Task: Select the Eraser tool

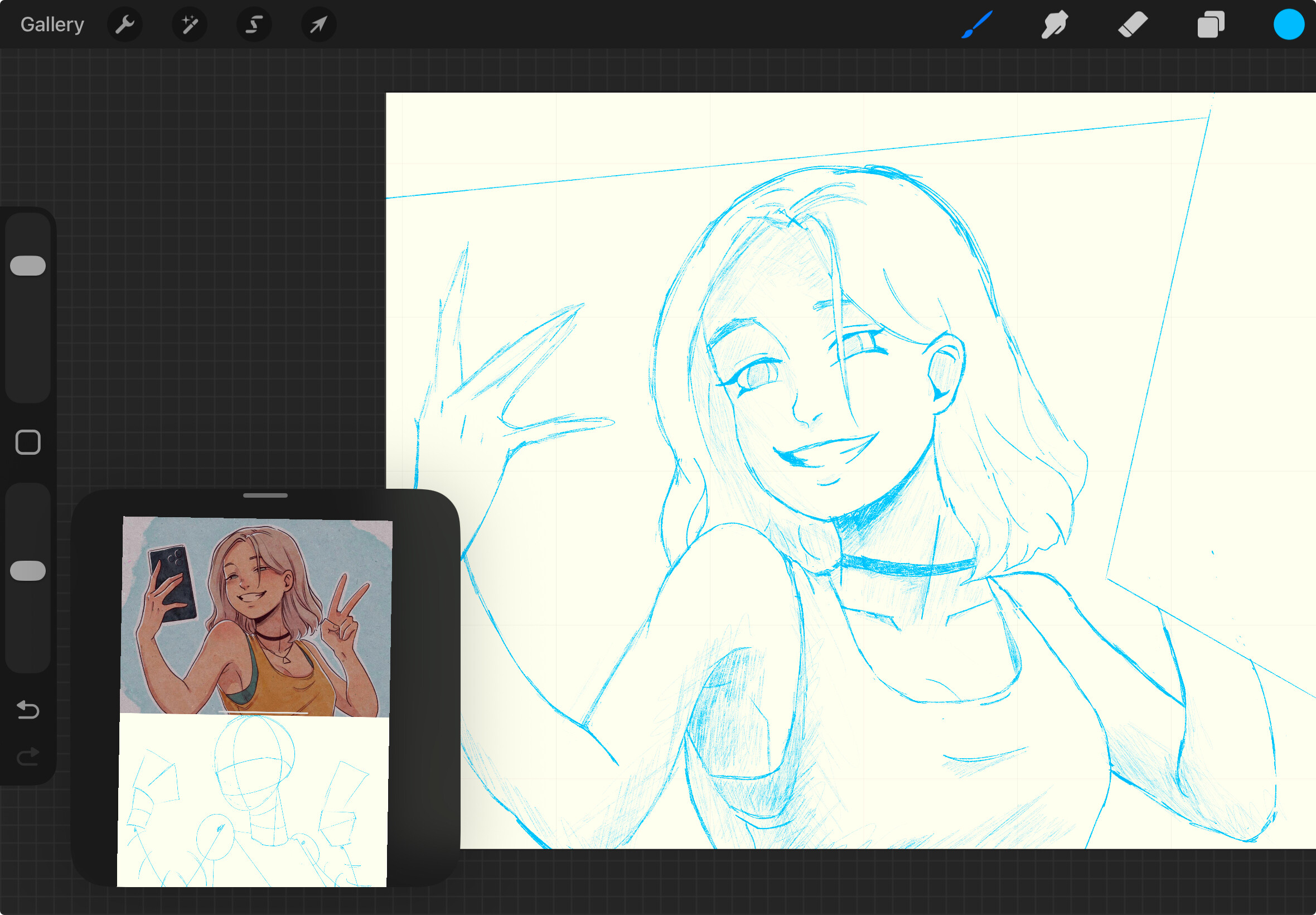Action: click(1133, 25)
